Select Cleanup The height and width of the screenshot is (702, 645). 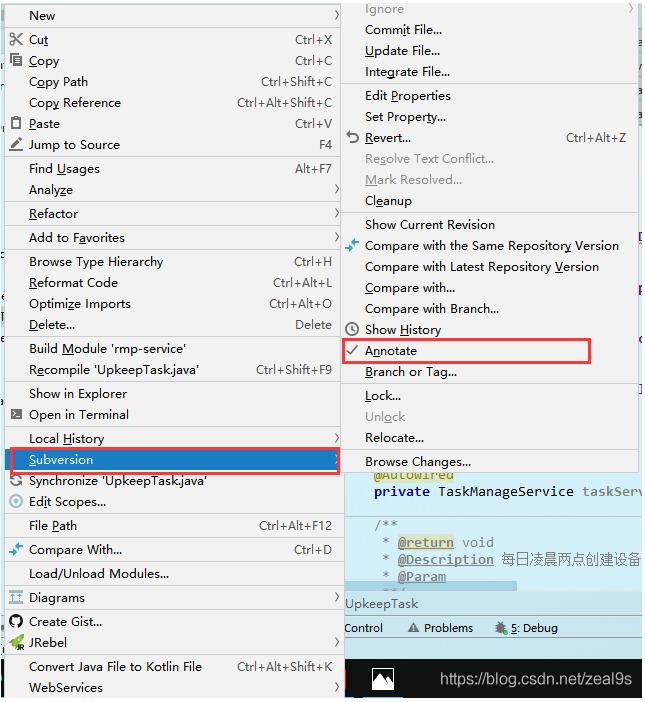pyautogui.click(x=490, y=201)
